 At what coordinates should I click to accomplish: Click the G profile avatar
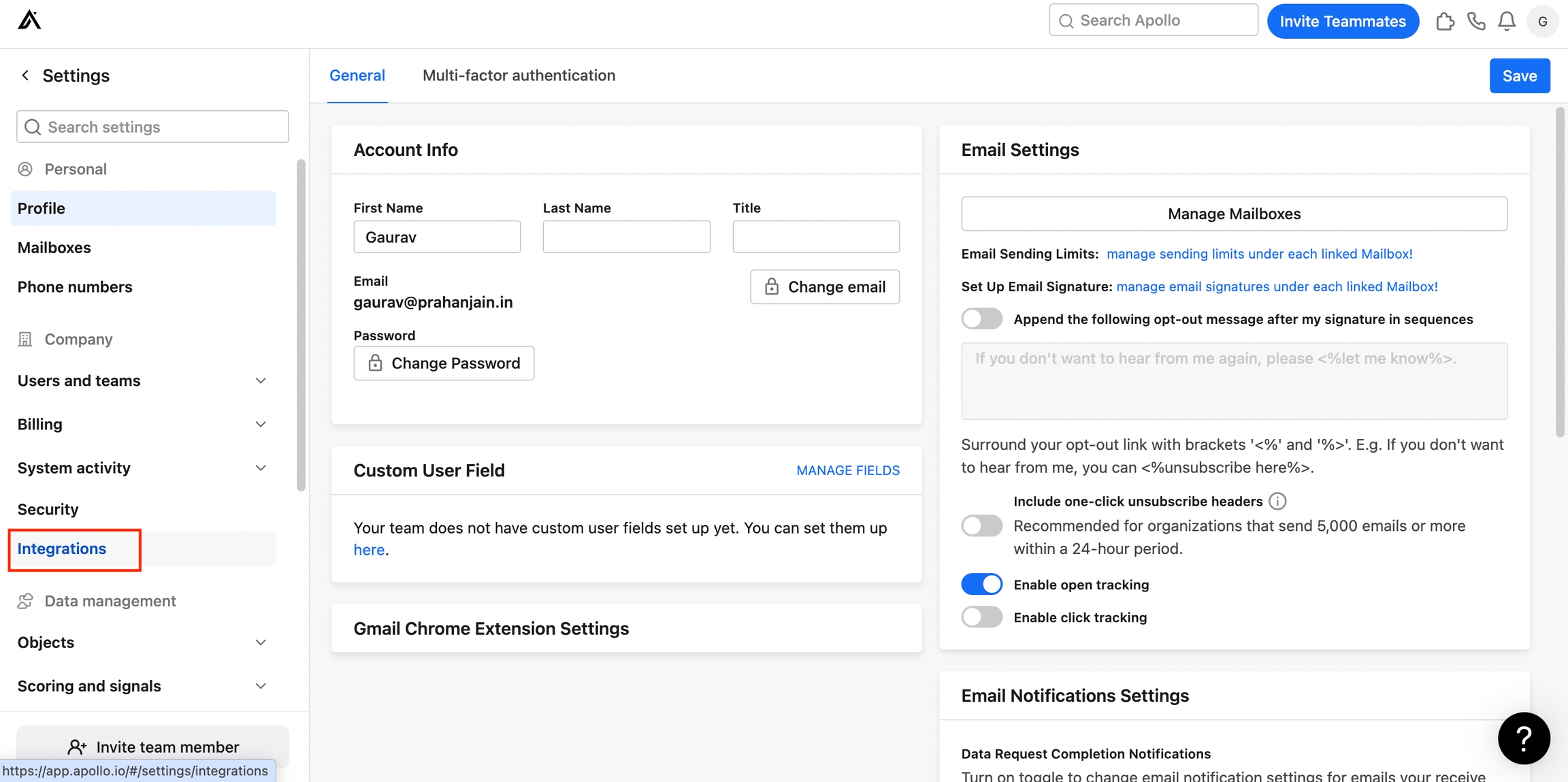1542,21
